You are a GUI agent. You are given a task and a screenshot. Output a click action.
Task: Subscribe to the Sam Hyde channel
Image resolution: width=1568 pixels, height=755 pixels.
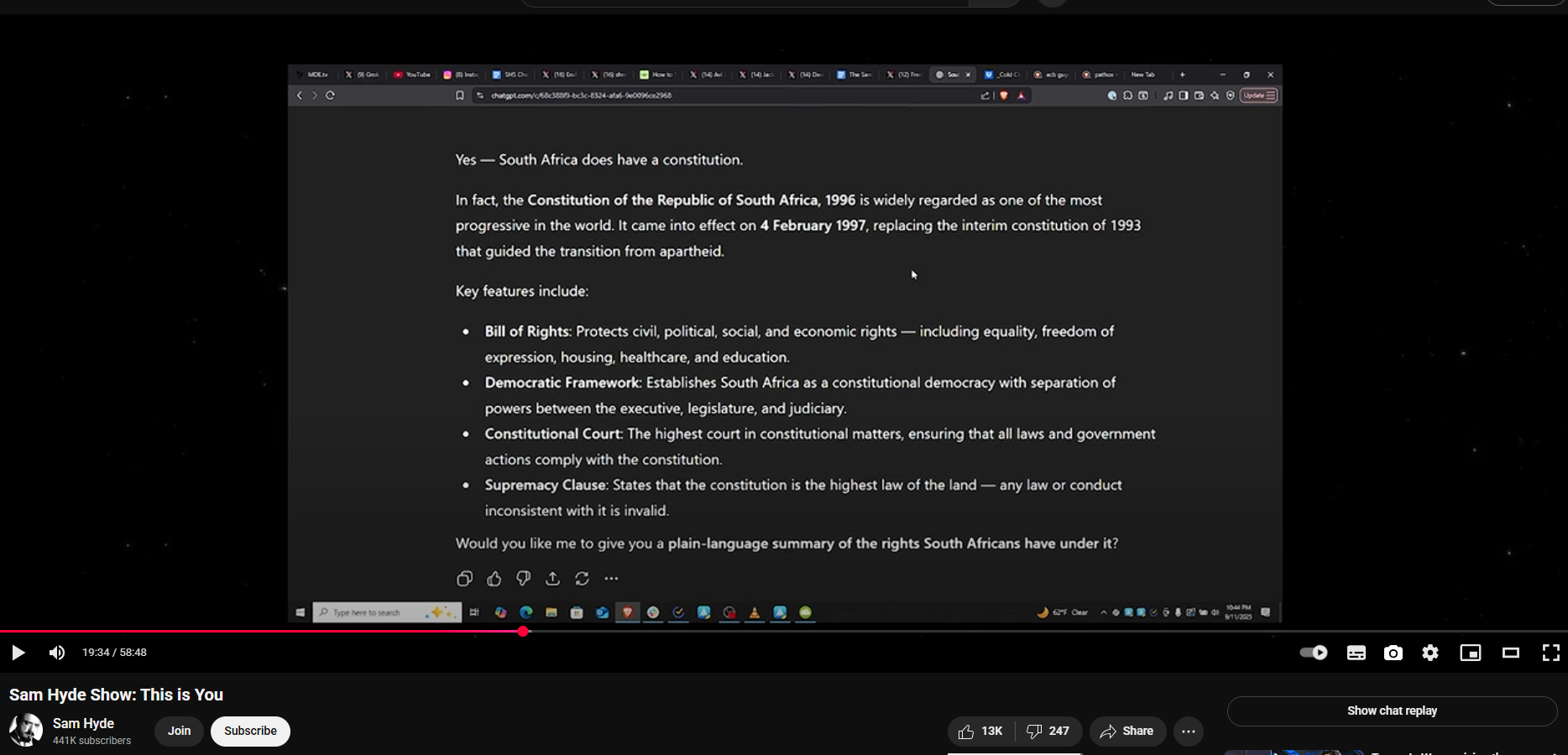click(250, 731)
